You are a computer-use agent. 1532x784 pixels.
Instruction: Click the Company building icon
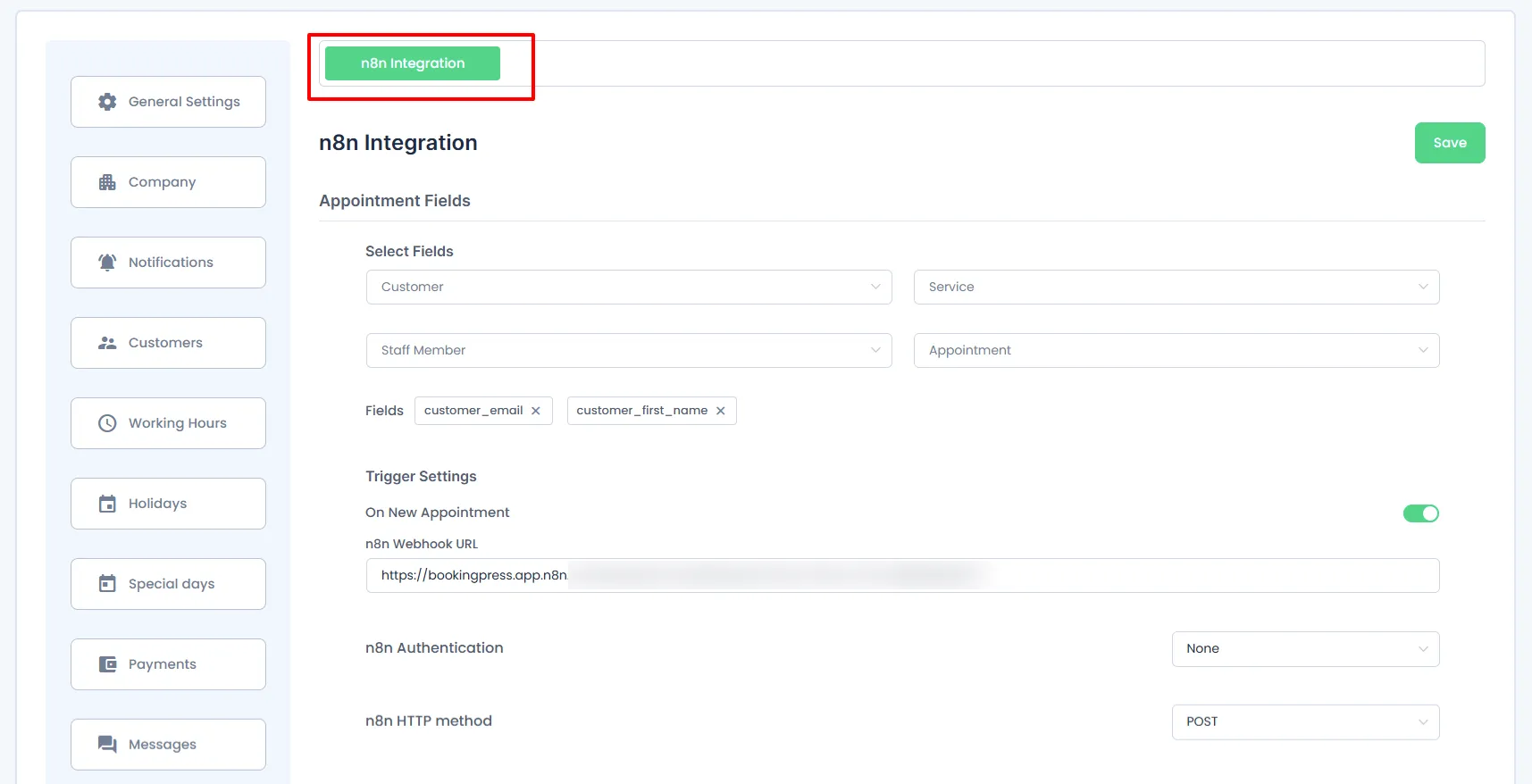pos(107,182)
